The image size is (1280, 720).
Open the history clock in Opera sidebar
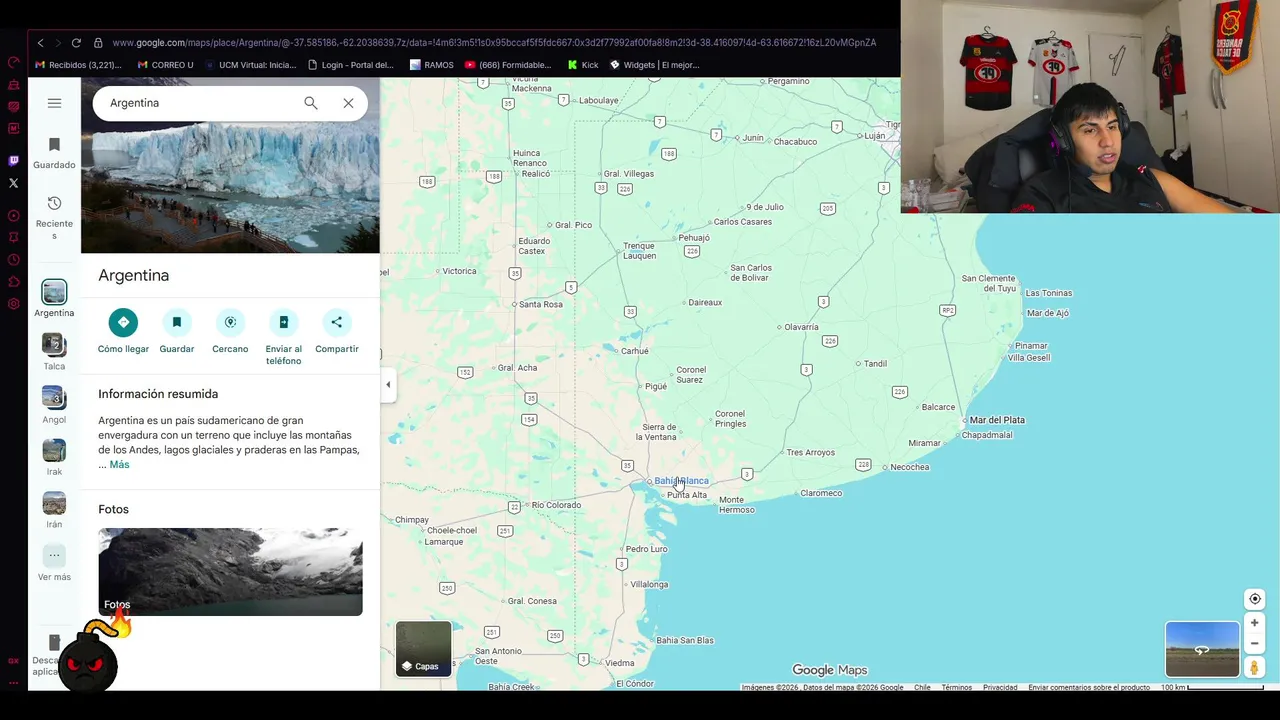pyautogui.click(x=13, y=260)
